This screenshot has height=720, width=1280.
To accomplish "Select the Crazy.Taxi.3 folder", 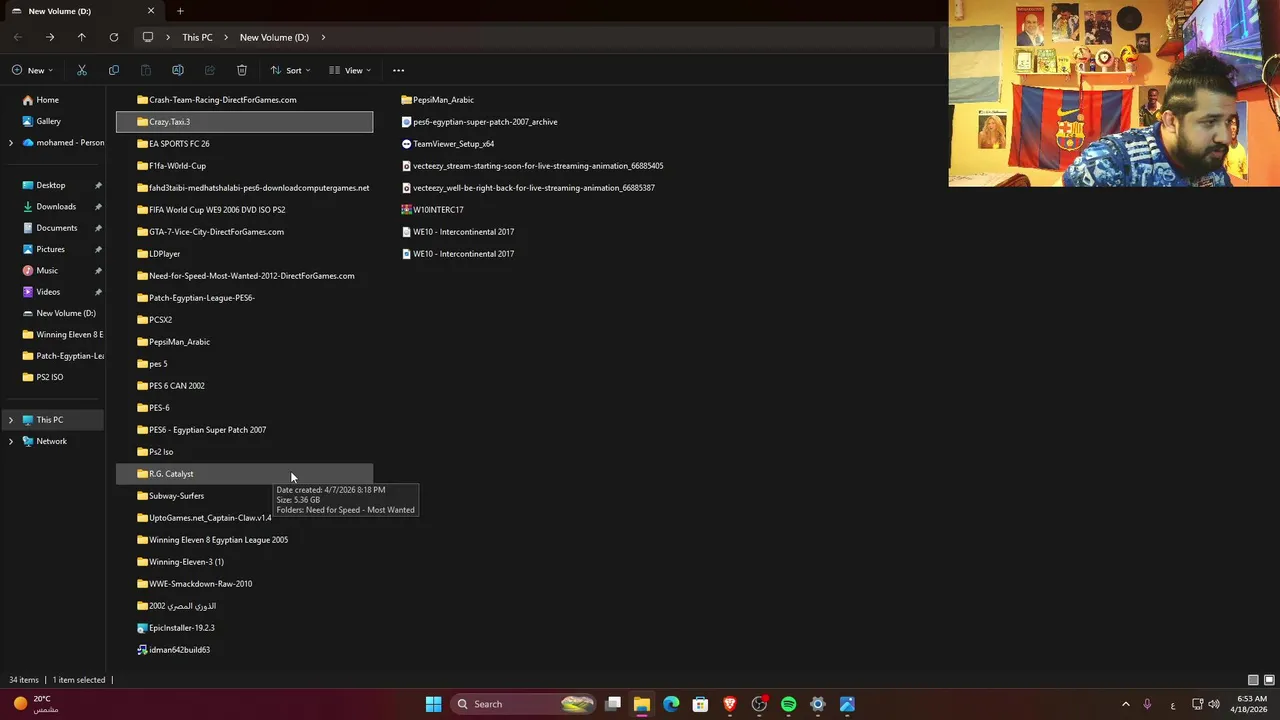I will pos(244,122).
